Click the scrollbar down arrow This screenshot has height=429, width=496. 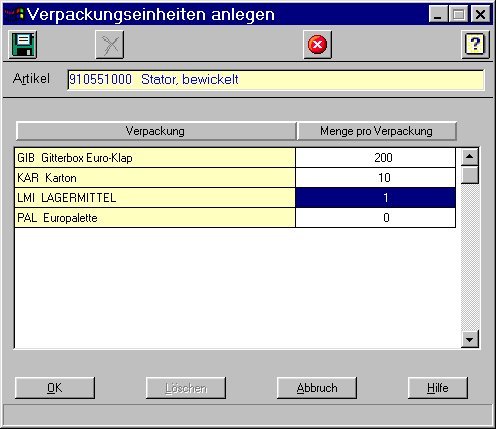tap(470, 339)
